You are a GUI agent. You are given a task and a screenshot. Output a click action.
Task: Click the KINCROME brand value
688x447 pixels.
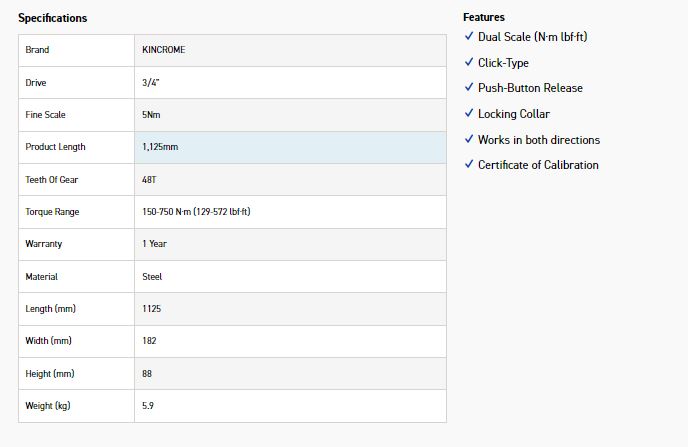pyautogui.click(x=164, y=50)
